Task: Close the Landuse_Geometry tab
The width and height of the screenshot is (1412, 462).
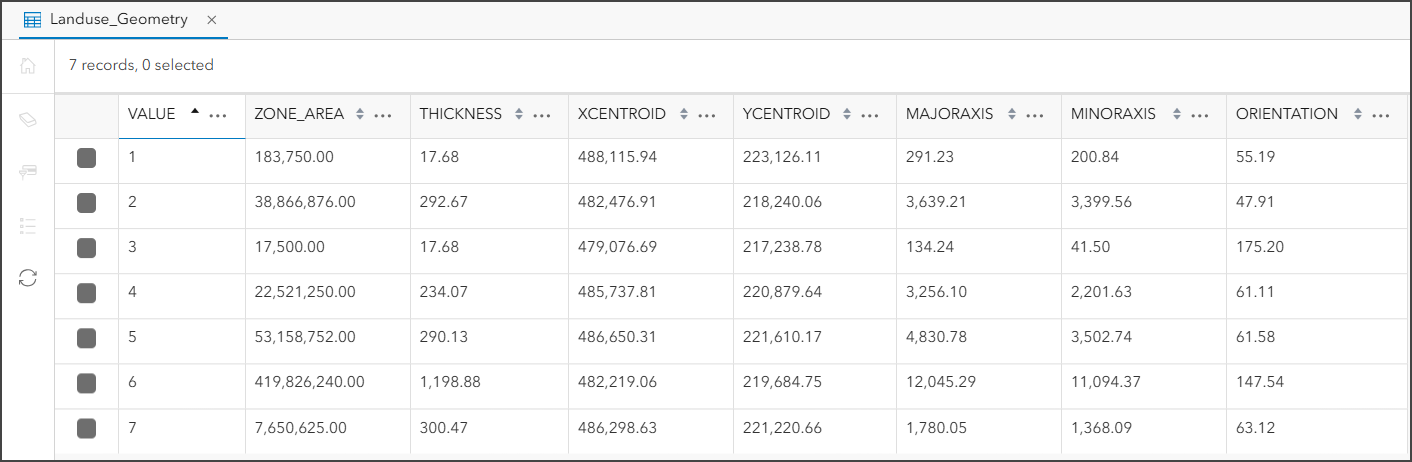Action: click(x=212, y=20)
